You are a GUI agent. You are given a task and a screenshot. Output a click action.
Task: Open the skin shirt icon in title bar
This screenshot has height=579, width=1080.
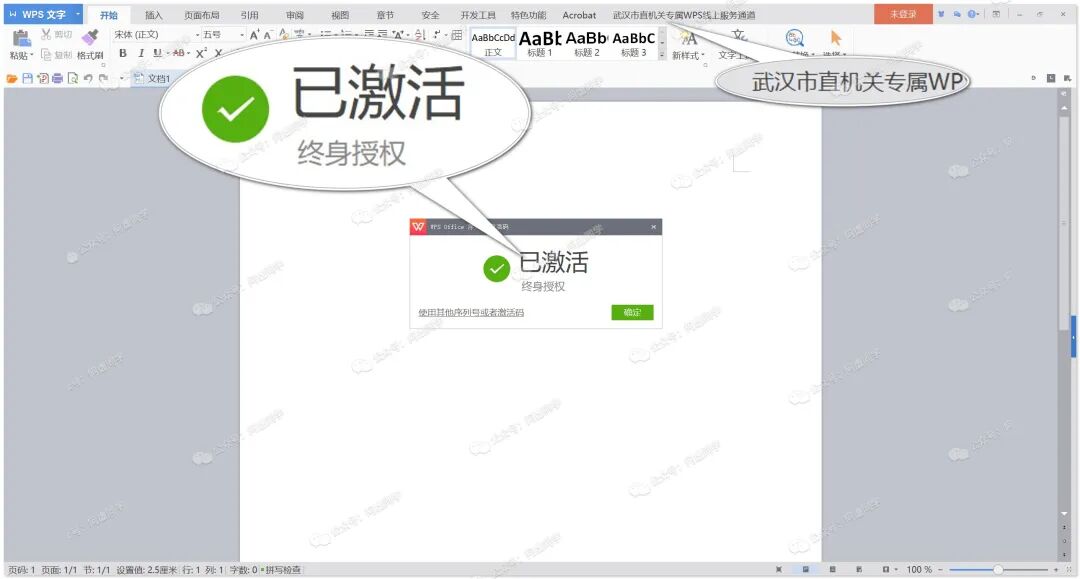point(941,14)
